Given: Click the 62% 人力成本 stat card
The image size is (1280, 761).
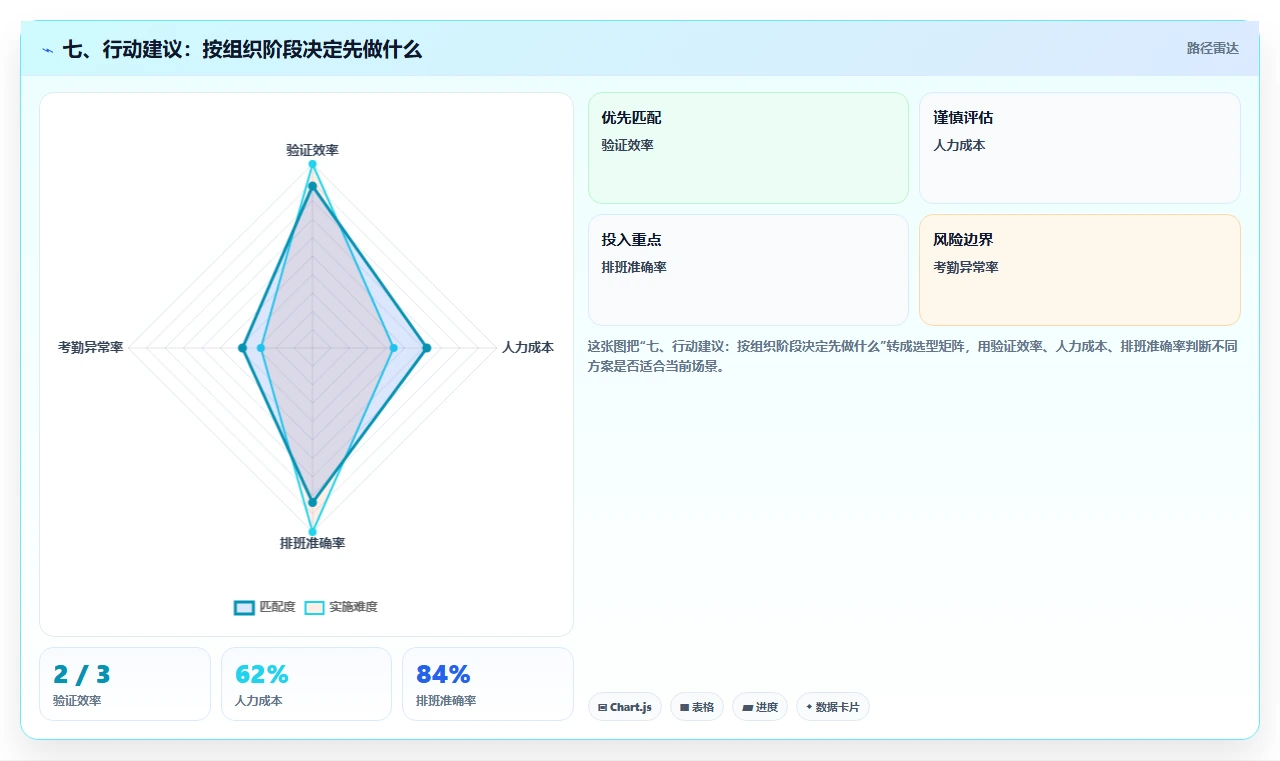Looking at the screenshot, I should click(x=306, y=684).
